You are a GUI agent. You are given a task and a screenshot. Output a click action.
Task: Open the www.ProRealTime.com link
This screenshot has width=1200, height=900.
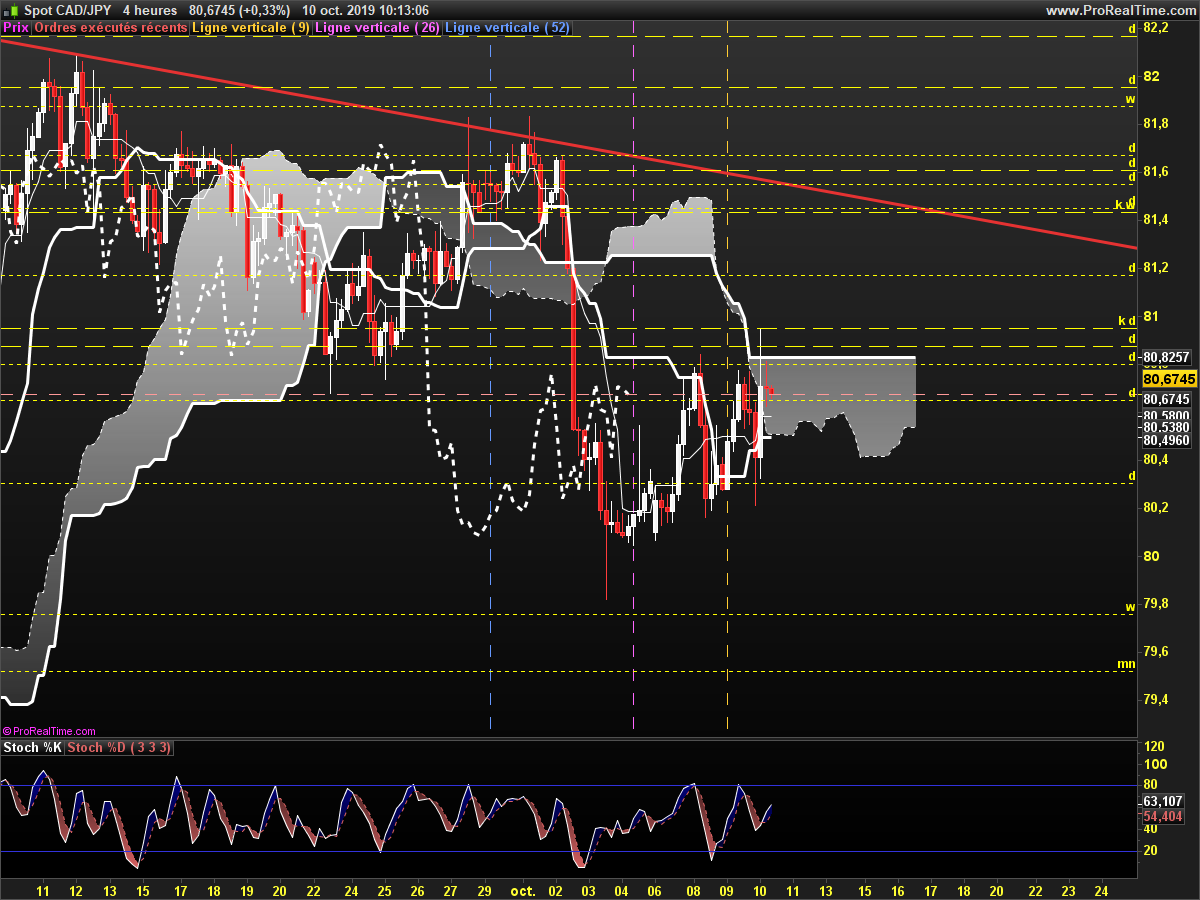pyautogui.click(x=1120, y=10)
